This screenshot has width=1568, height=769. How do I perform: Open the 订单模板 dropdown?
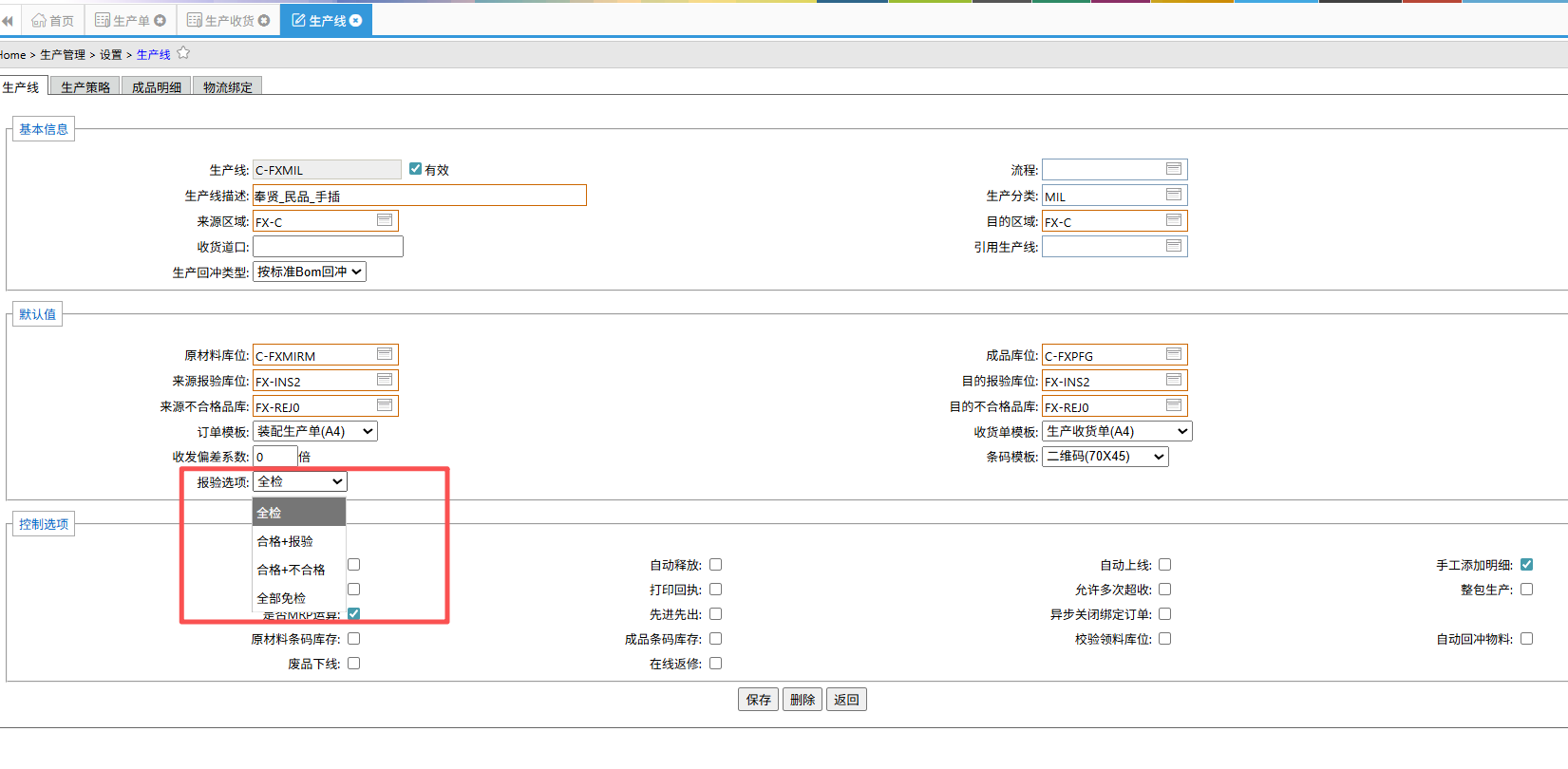[315, 431]
